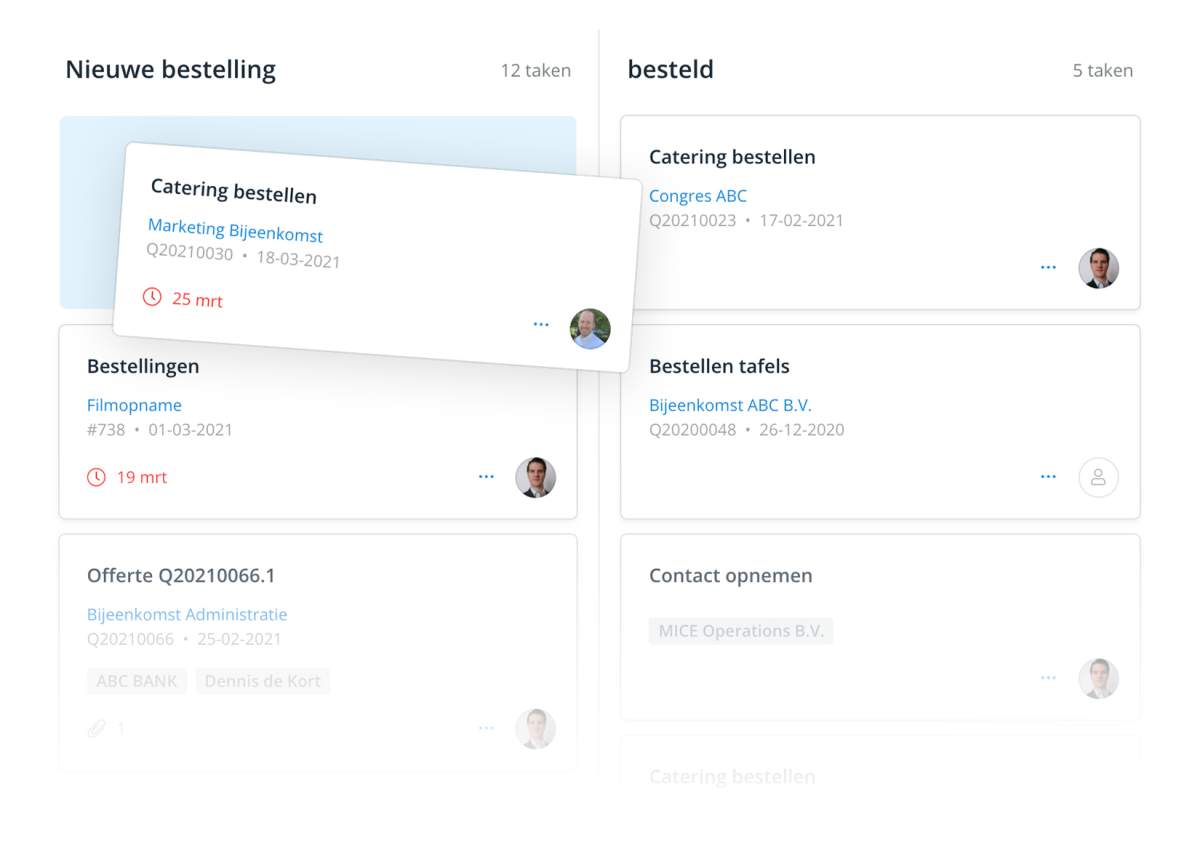Click assignee avatar on Congres ABC card
Viewport: 1200px width, 866px height.
coord(1098,268)
